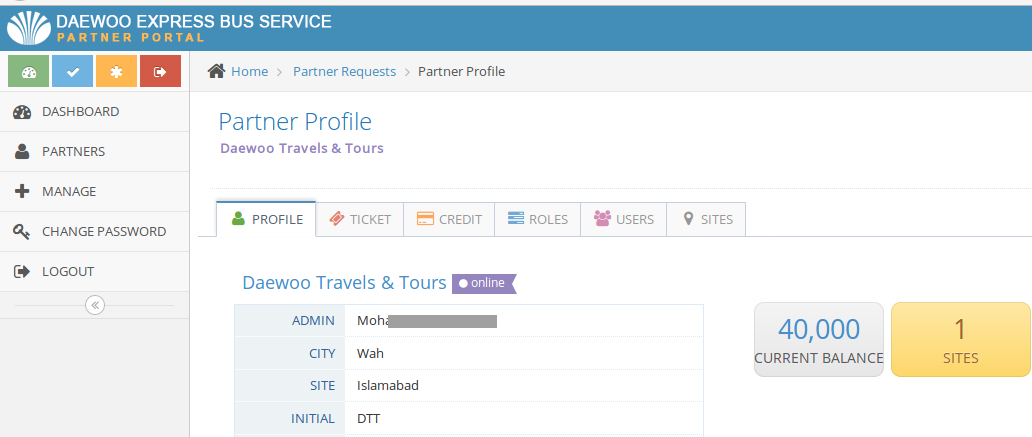Switch to the Ticket tab

360,220
